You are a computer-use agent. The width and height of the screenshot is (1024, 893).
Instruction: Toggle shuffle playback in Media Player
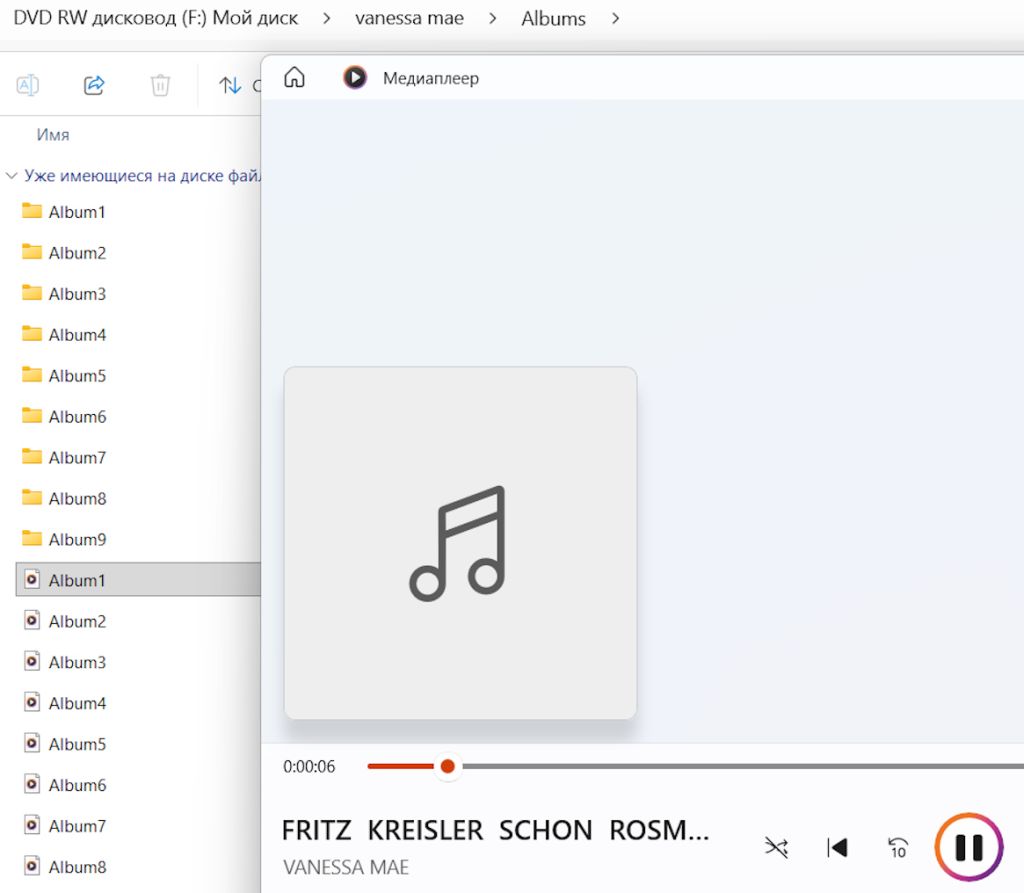pos(776,848)
